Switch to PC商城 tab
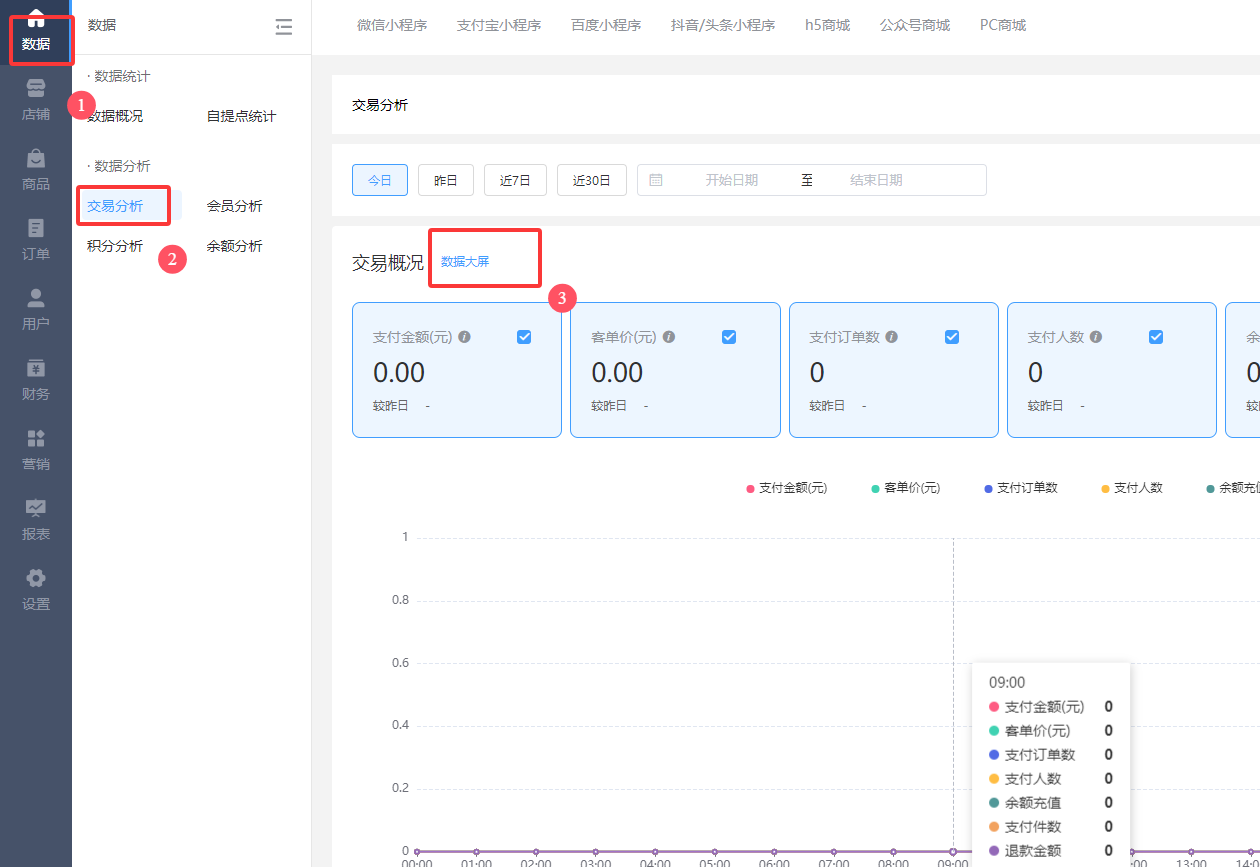This screenshot has height=867, width=1260. coord(1003,25)
